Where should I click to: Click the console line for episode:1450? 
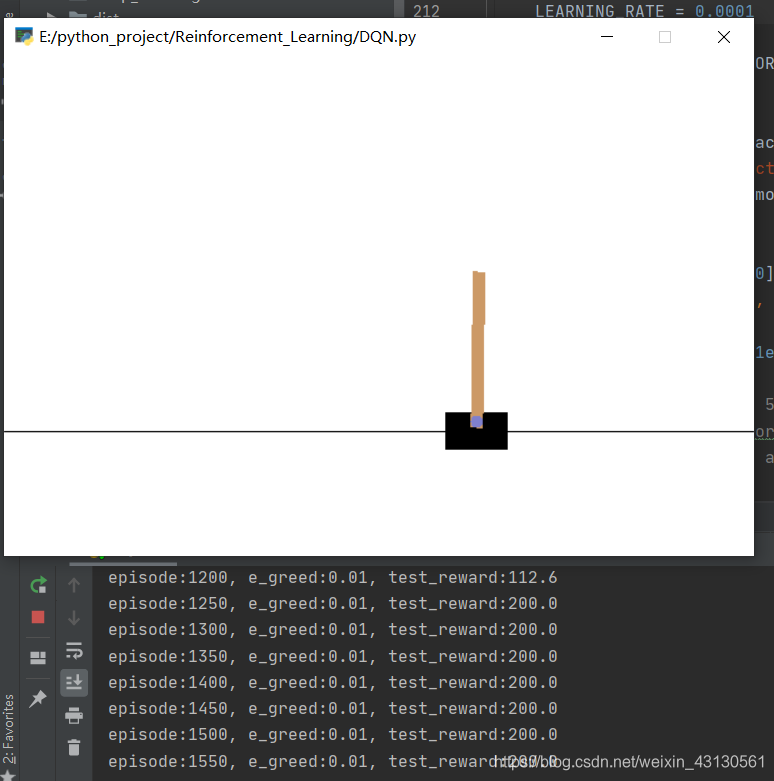[333, 708]
